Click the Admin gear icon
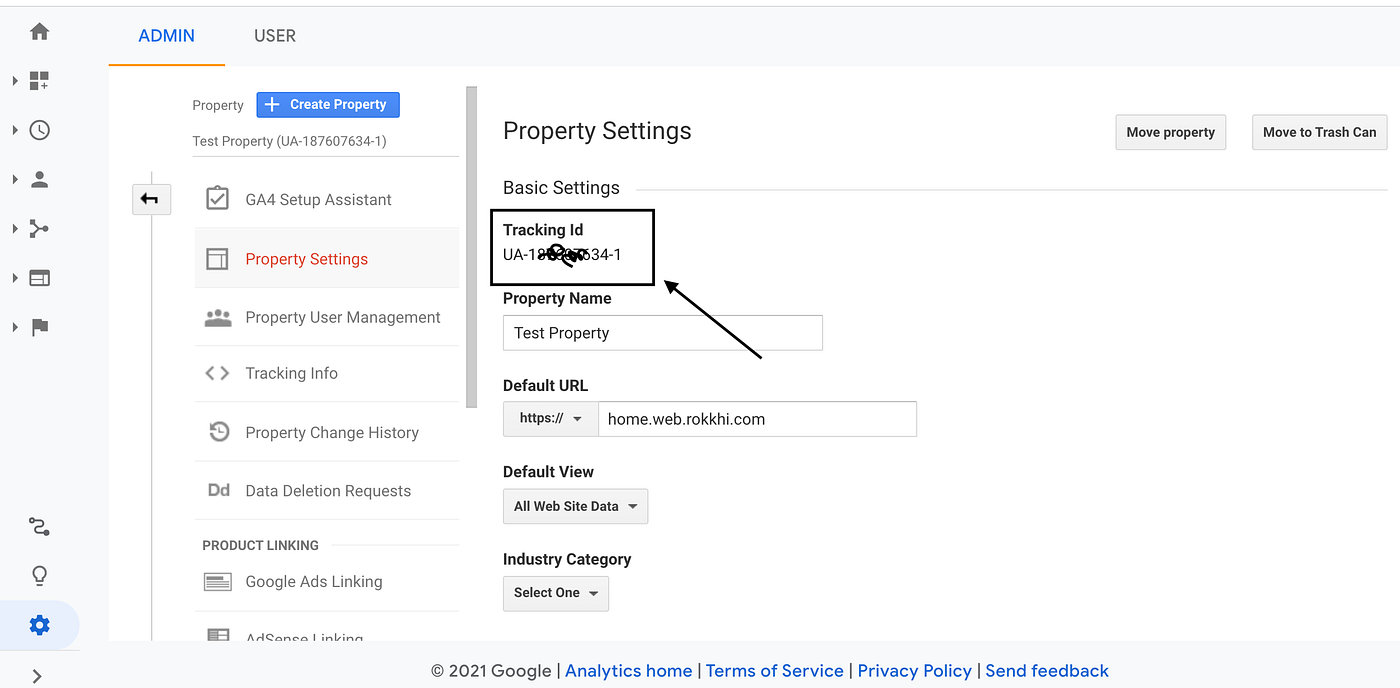This screenshot has width=1400, height=688. pos(39,626)
